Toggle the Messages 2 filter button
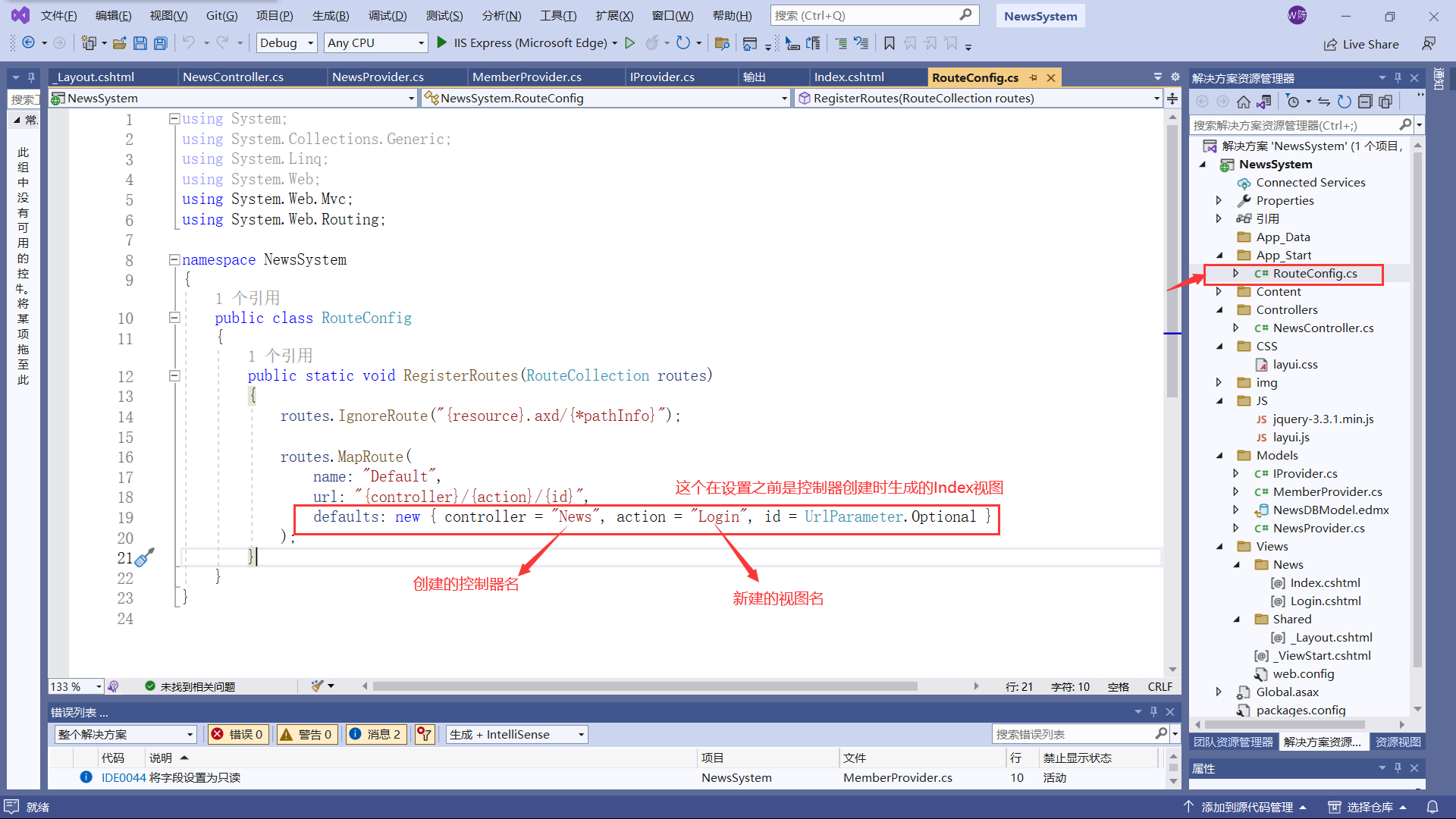This screenshot has height=819, width=1456. click(376, 734)
